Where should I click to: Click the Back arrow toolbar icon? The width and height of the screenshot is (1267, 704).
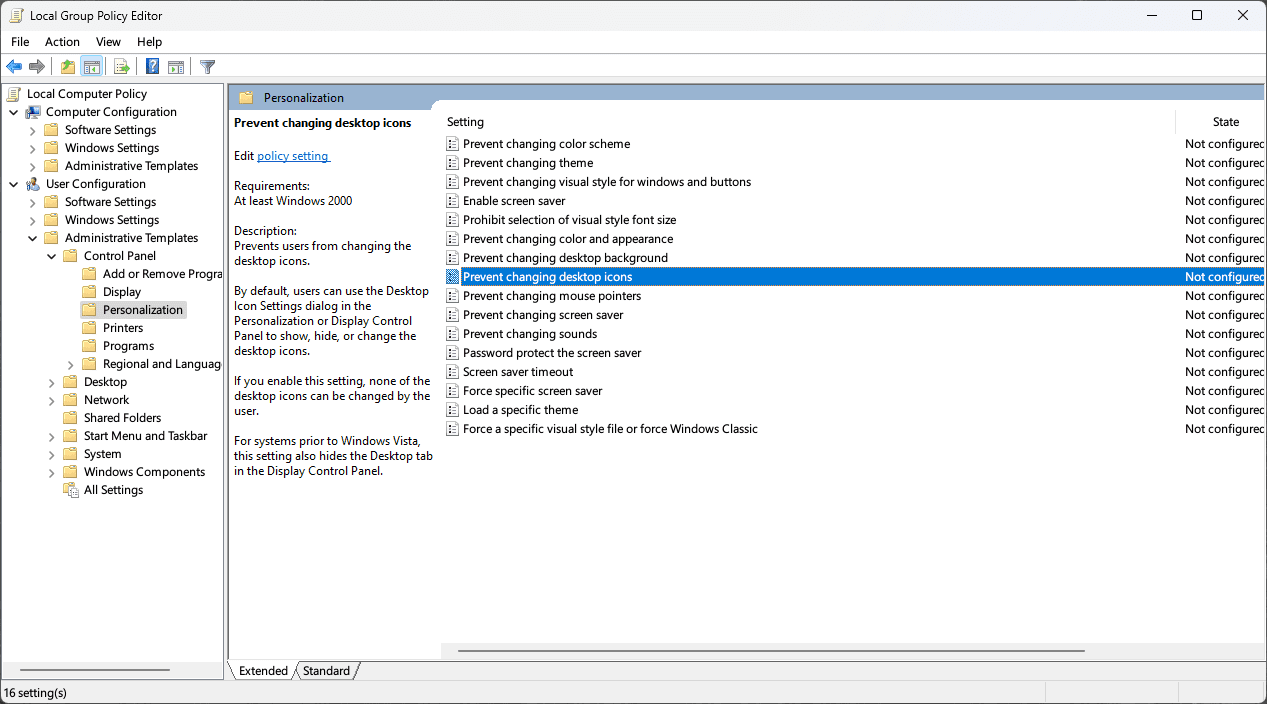tap(14, 67)
